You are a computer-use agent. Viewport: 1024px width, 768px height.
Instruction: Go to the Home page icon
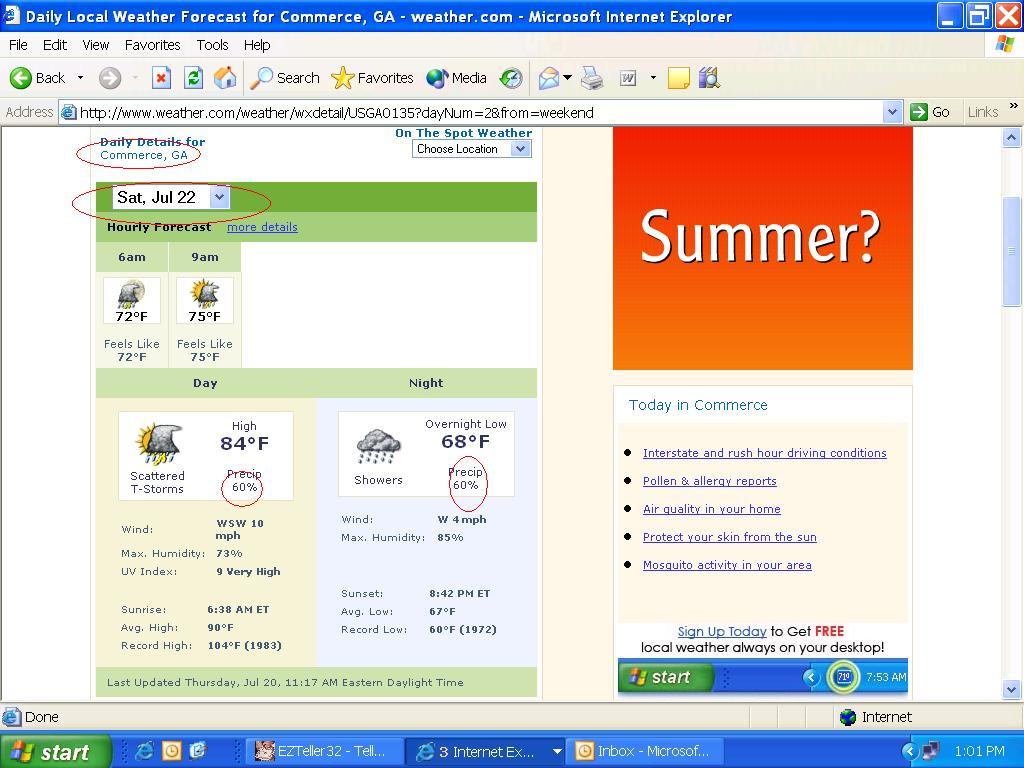(225, 78)
